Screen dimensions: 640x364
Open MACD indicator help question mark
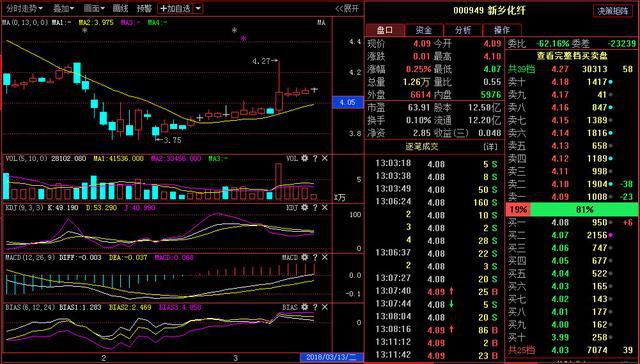(x=315, y=257)
